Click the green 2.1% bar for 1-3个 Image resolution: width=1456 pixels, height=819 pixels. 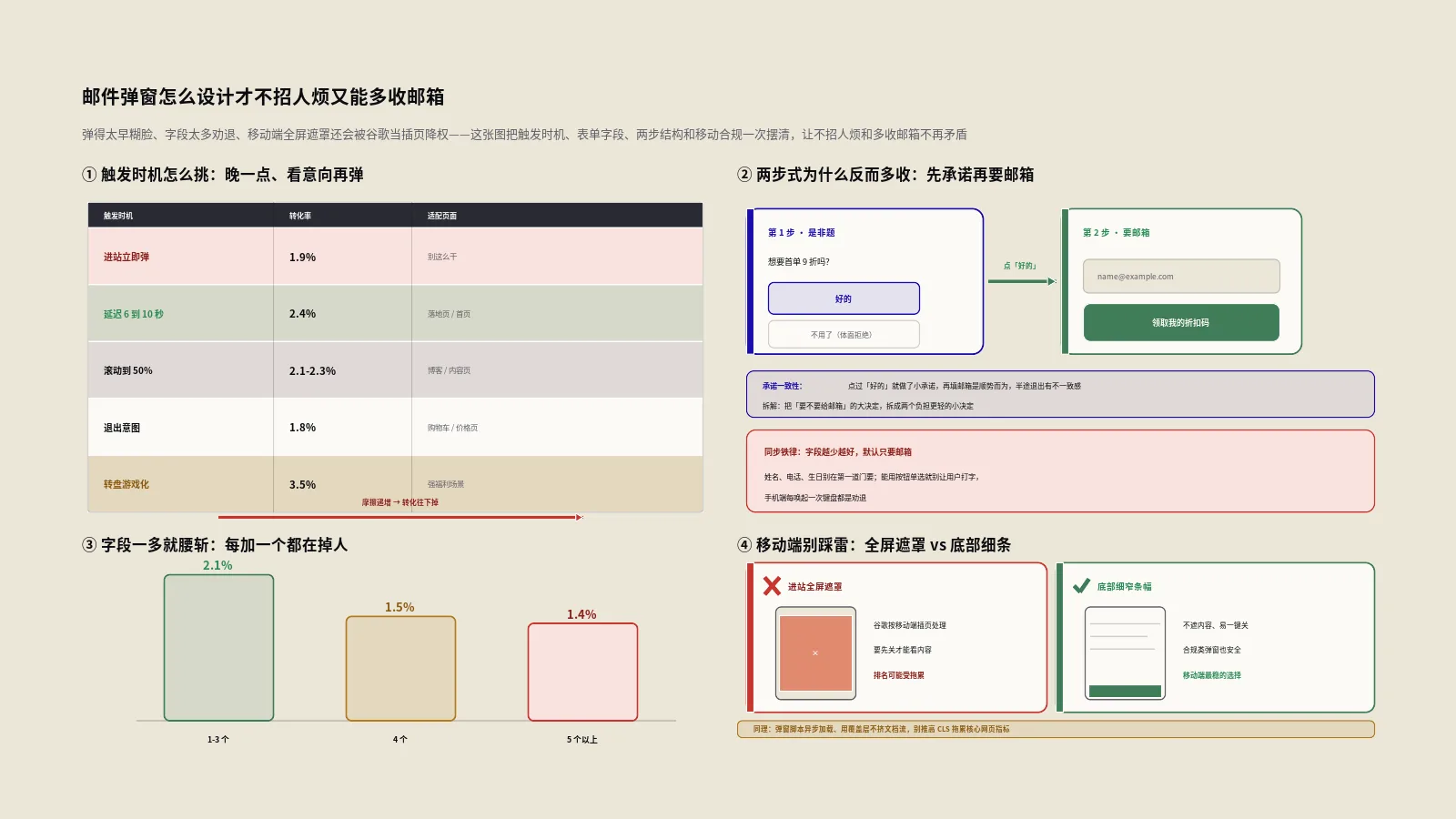[218, 647]
